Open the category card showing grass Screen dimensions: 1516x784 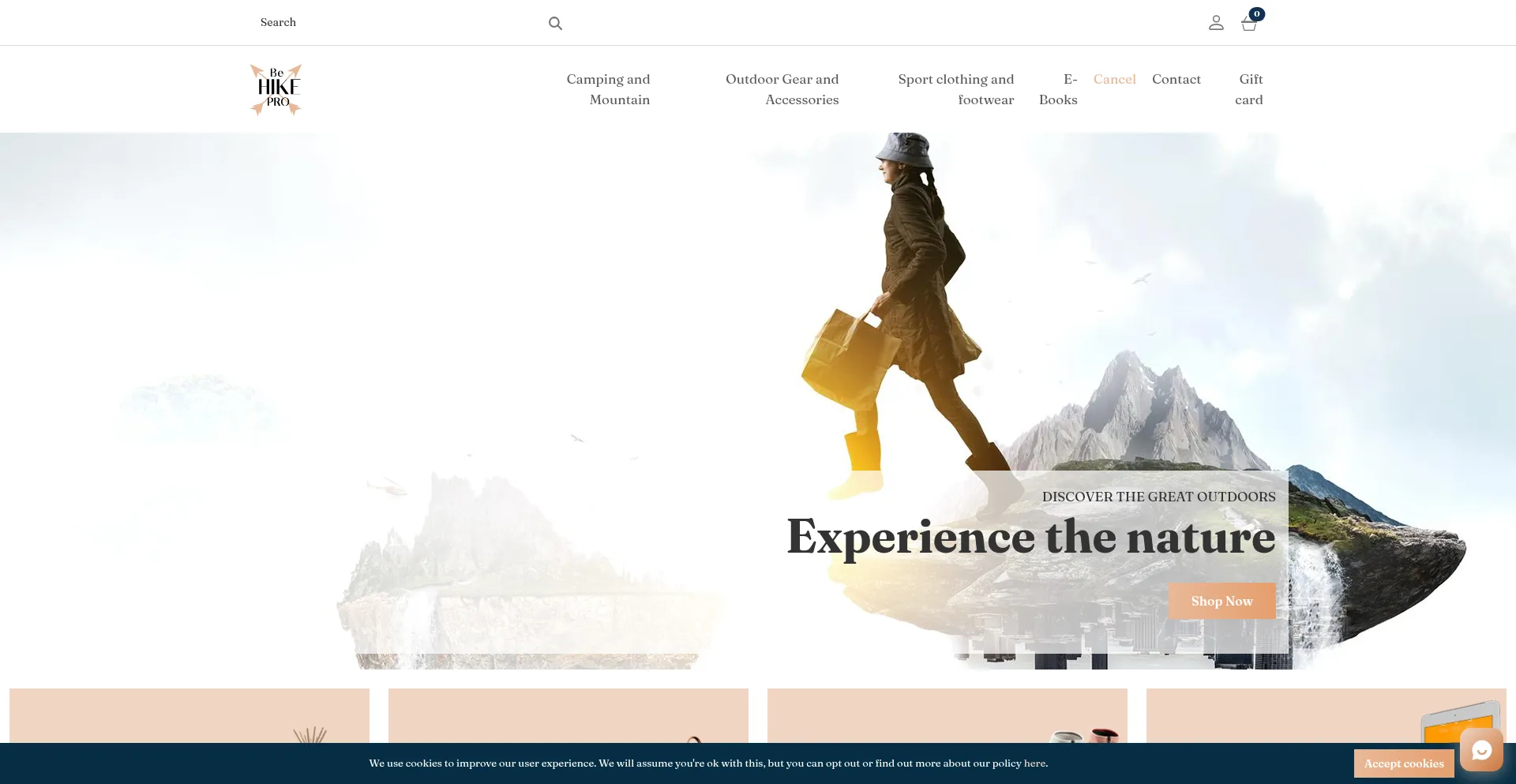[x=189, y=715]
